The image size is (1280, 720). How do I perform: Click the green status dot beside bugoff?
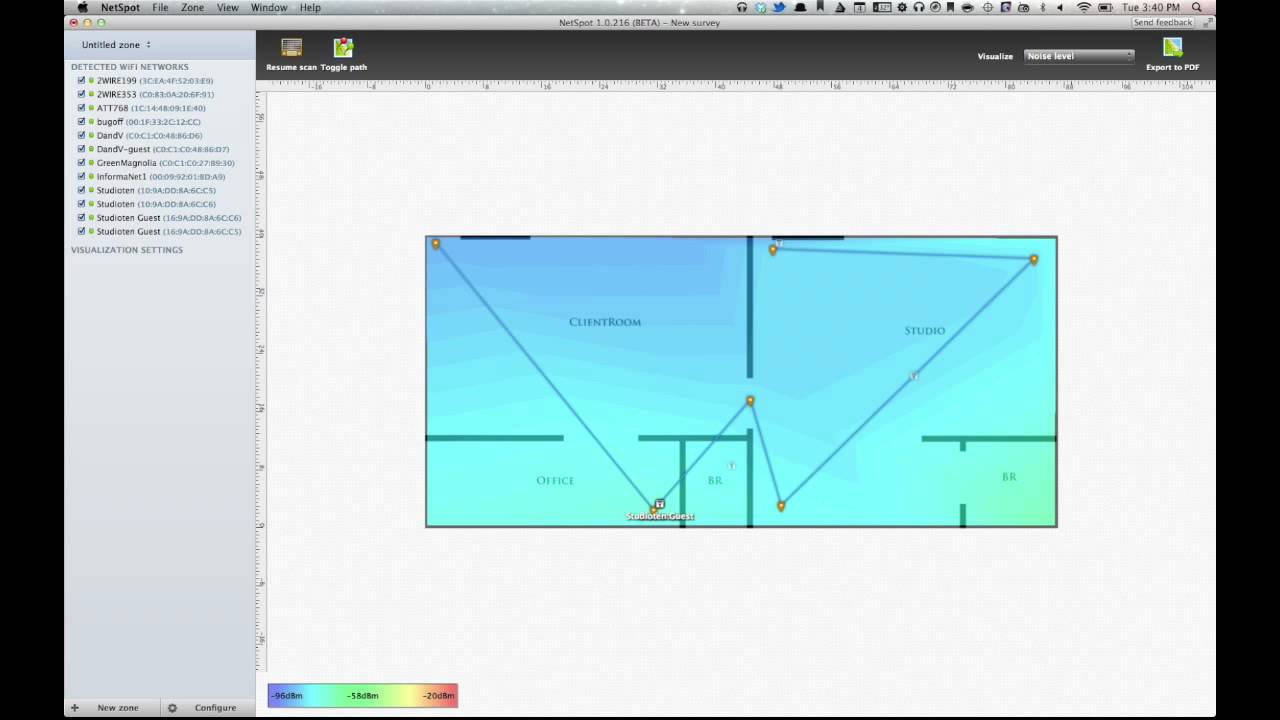click(91, 122)
